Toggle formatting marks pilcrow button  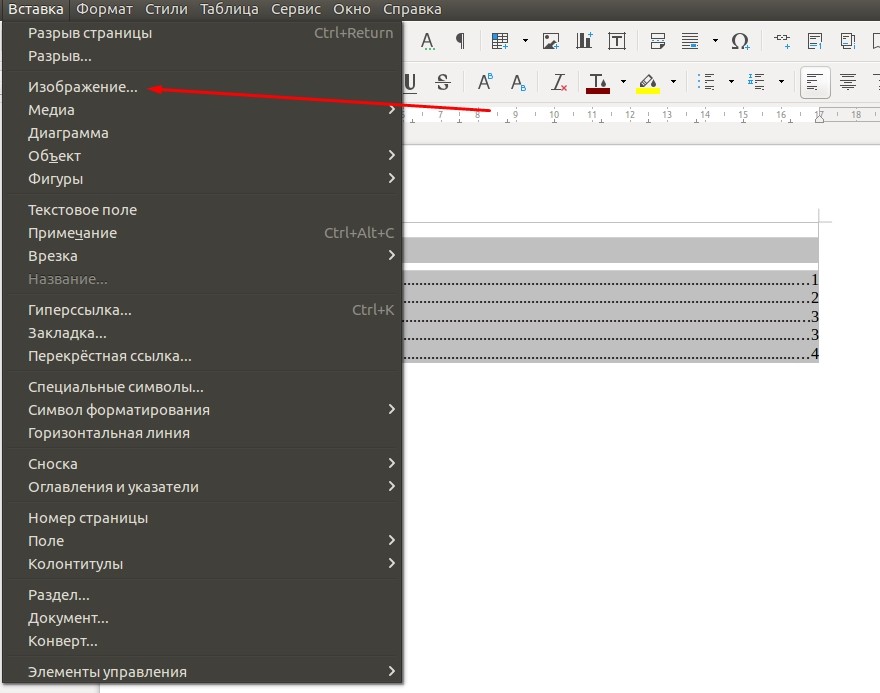click(460, 41)
